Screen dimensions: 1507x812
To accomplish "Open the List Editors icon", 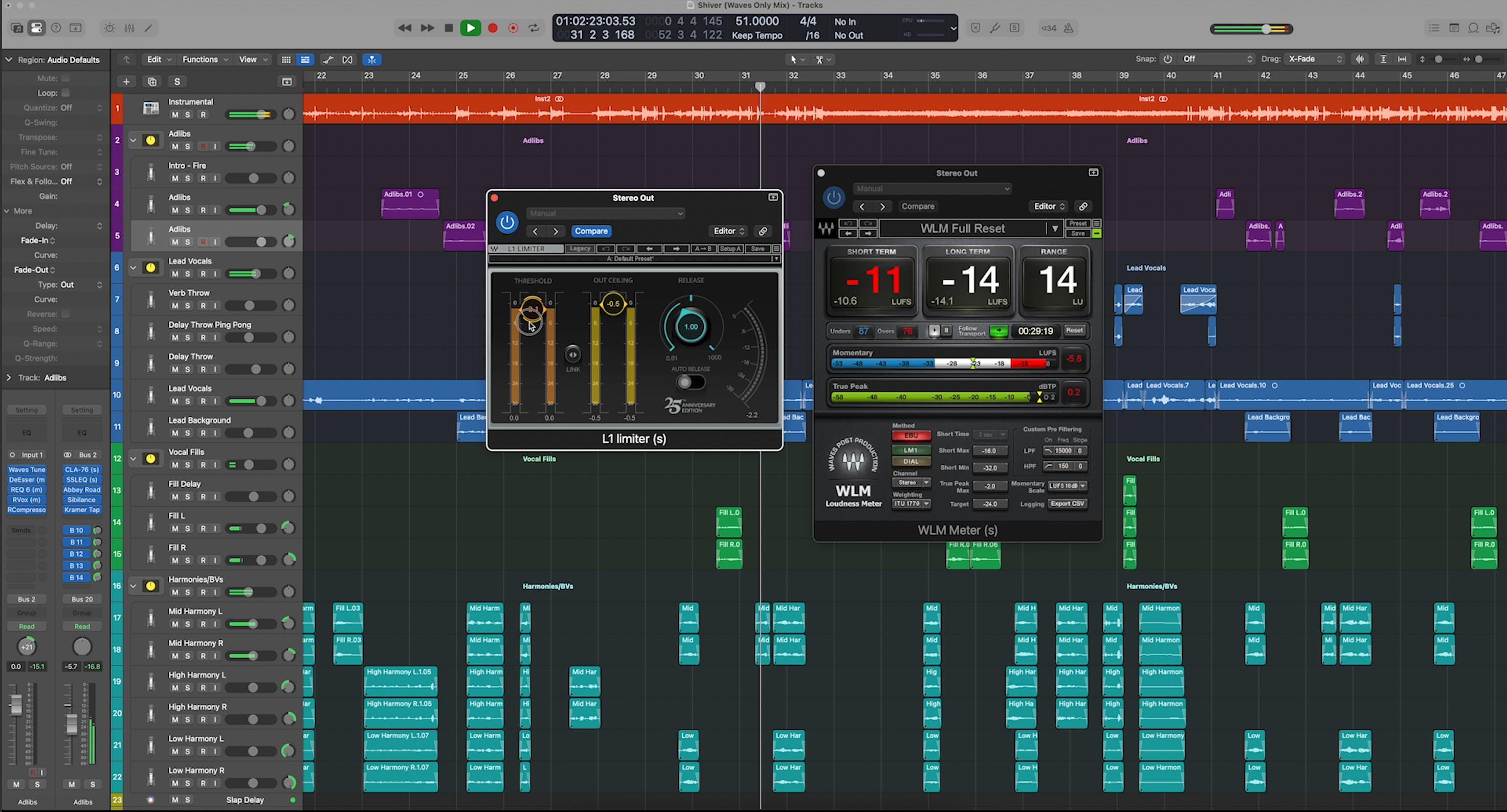I will tap(1434, 28).
